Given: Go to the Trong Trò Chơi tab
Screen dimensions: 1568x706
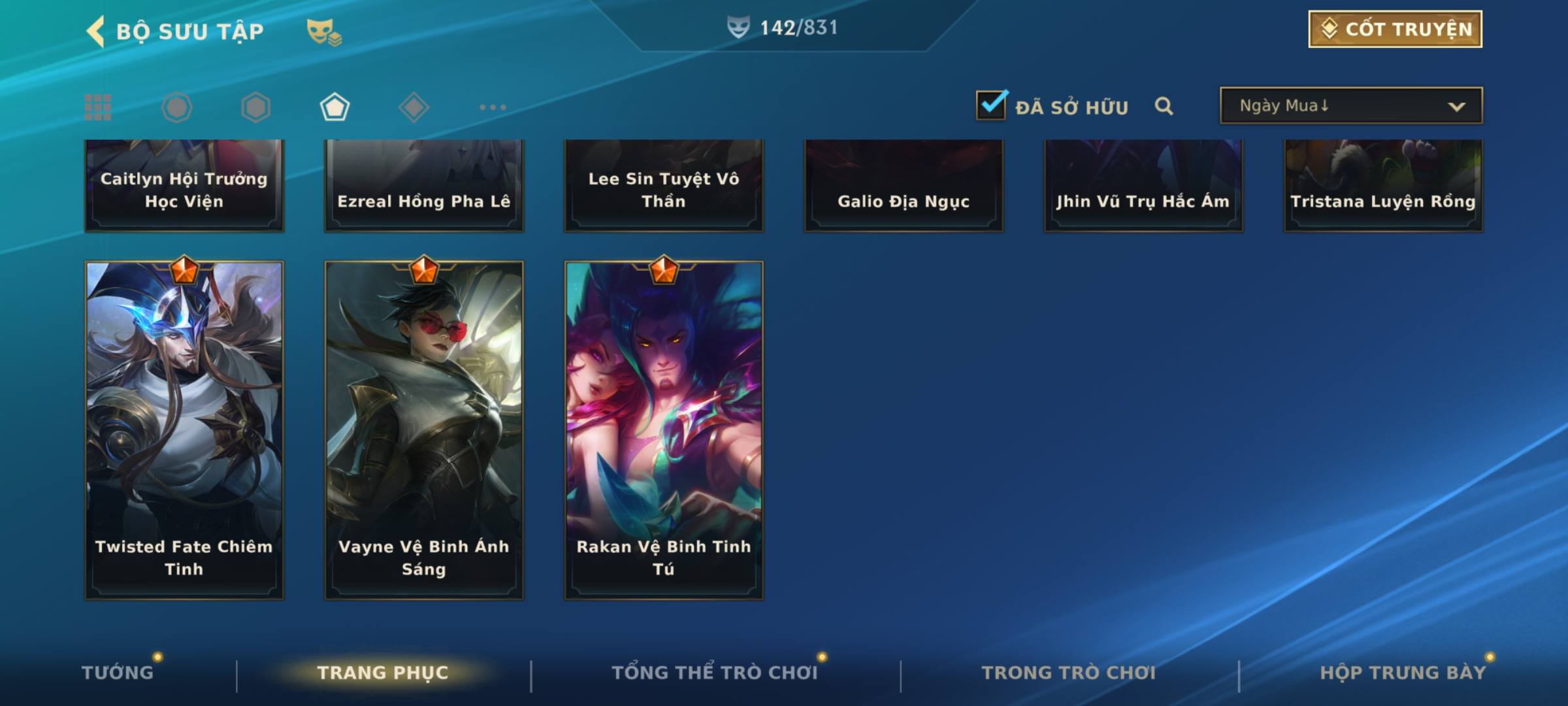Looking at the screenshot, I should (1069, 672).
